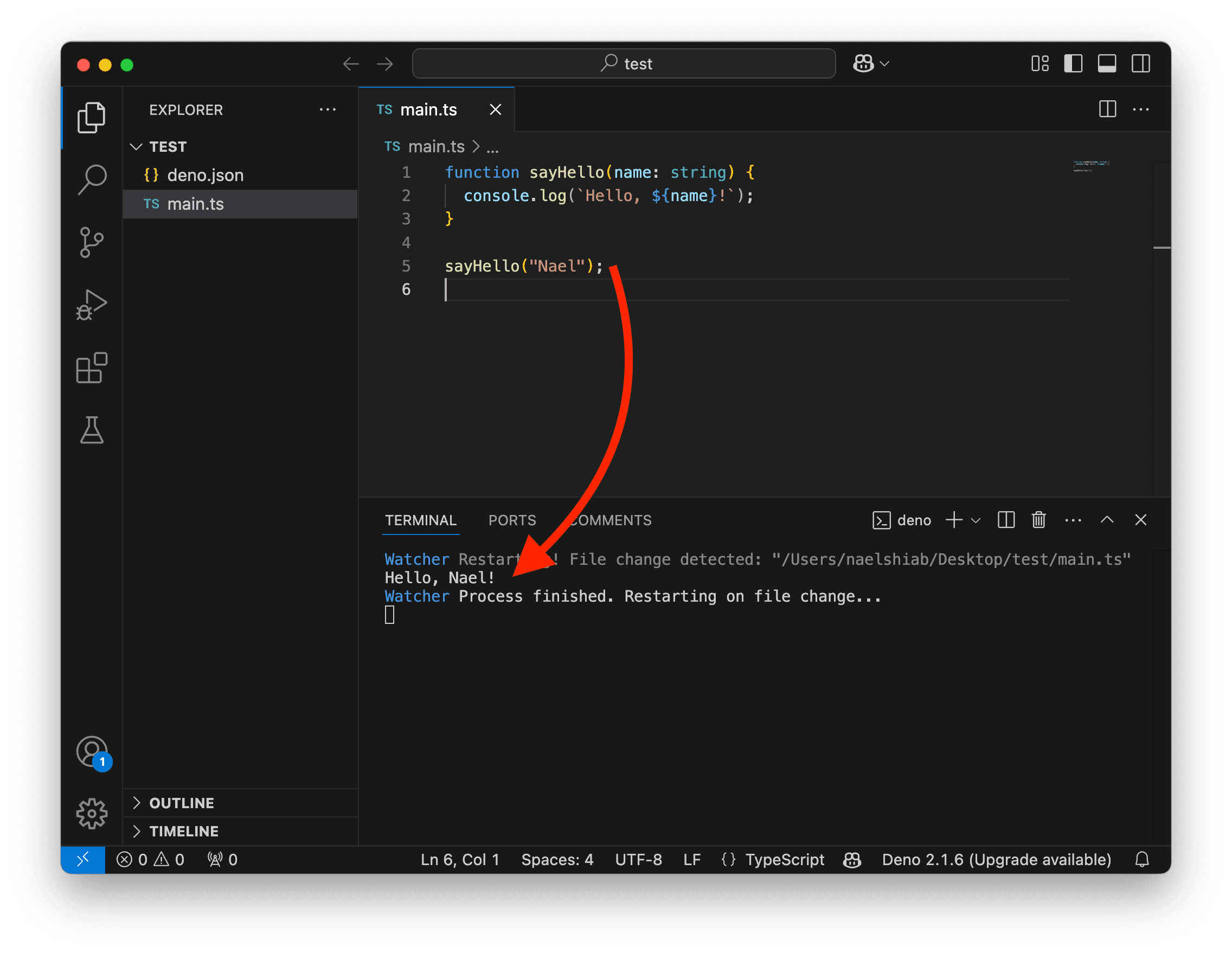The image size is (1232, 954).
Task: Collapse the TEST folder section
Action: coord(240,146)
